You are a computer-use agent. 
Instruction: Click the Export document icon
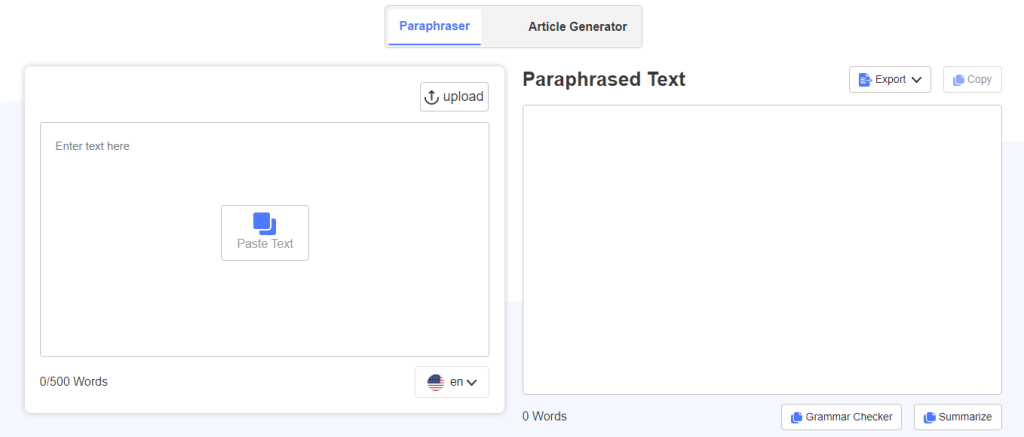(x=864, y=80)
